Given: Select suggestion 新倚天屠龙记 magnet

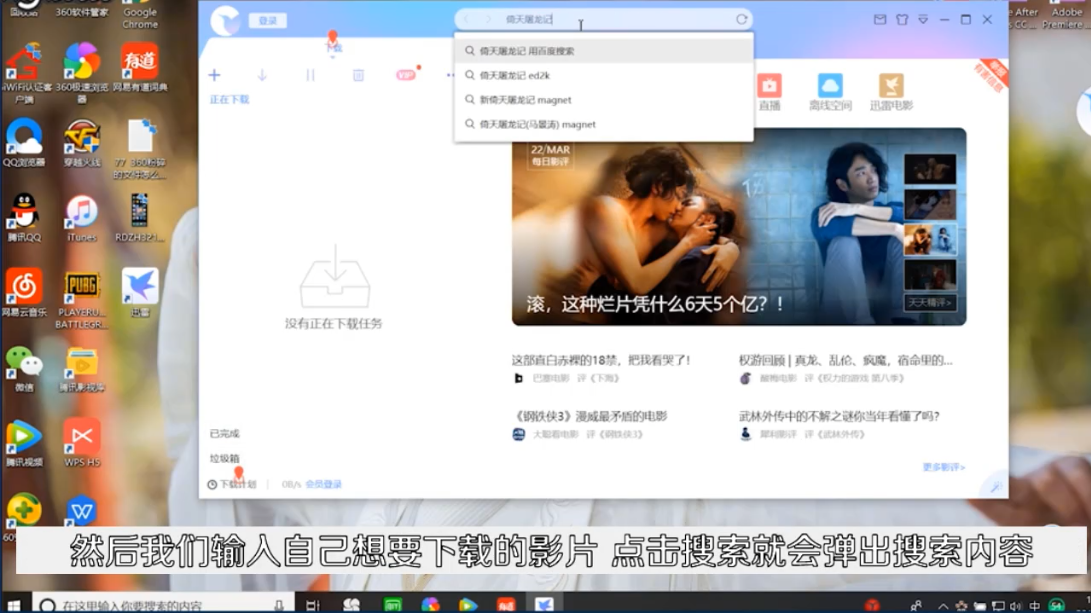Looking at the screenshot, I should (x=525, y=100).
